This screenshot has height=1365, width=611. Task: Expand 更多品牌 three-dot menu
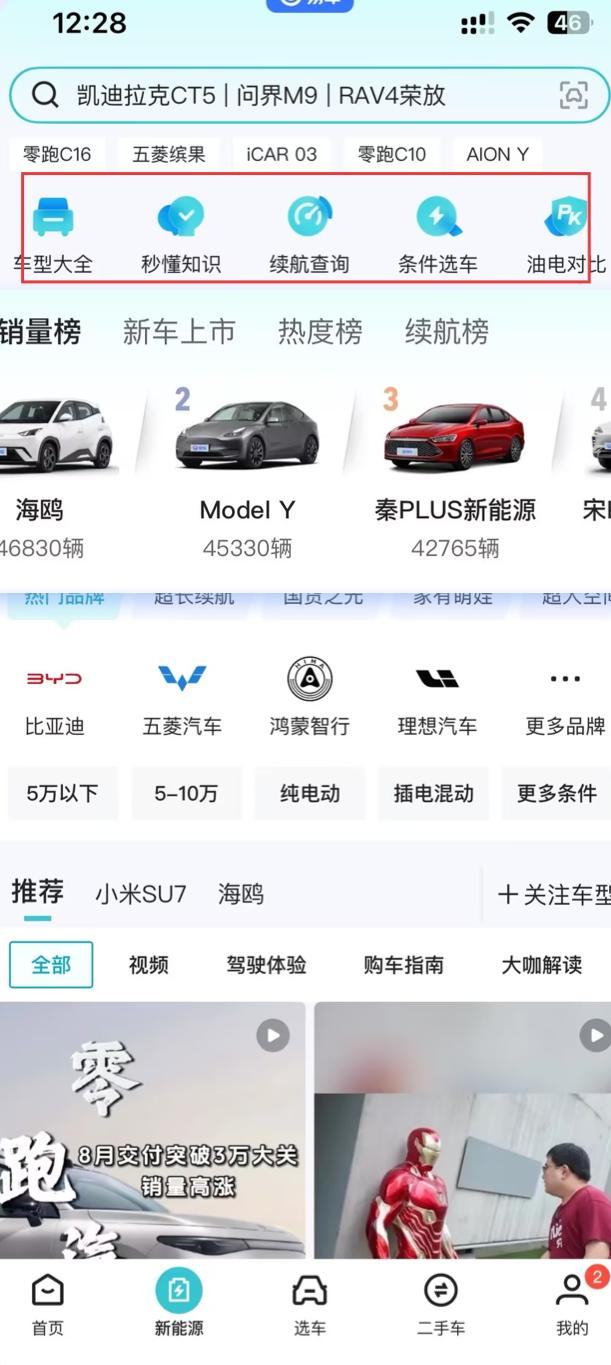565,679
